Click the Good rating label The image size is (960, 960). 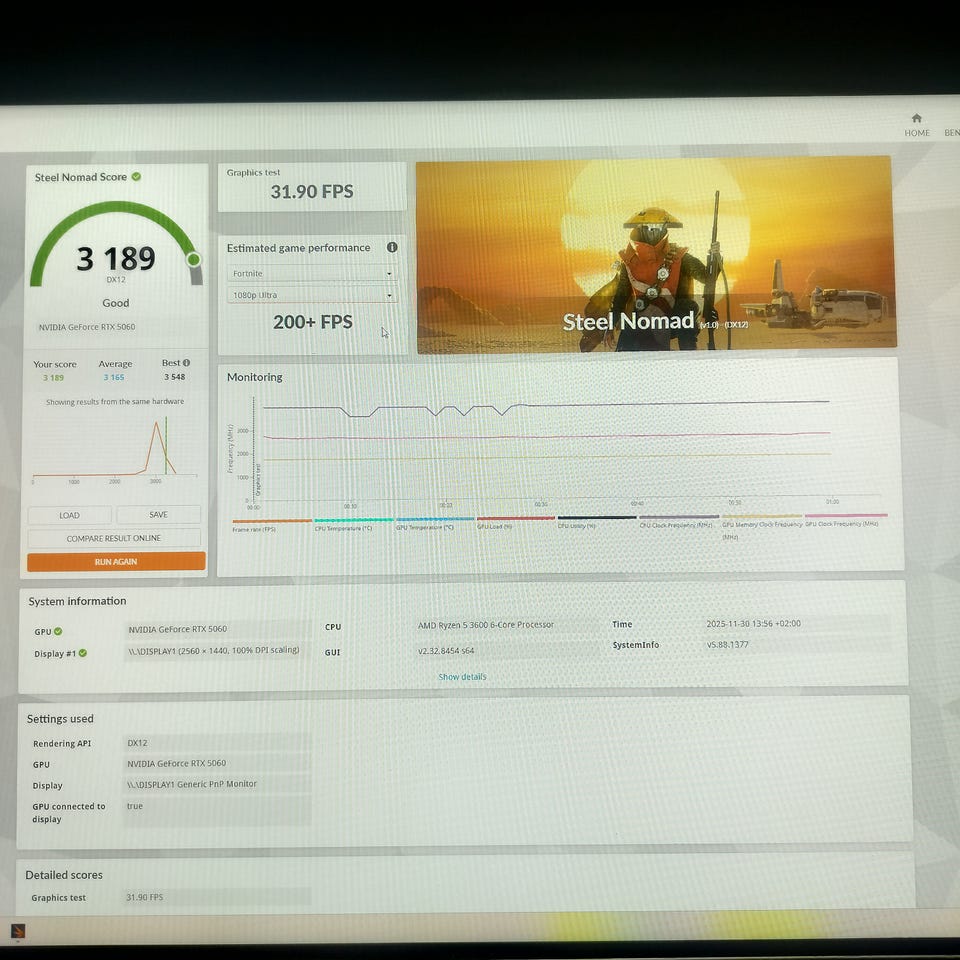coord(116,302)
